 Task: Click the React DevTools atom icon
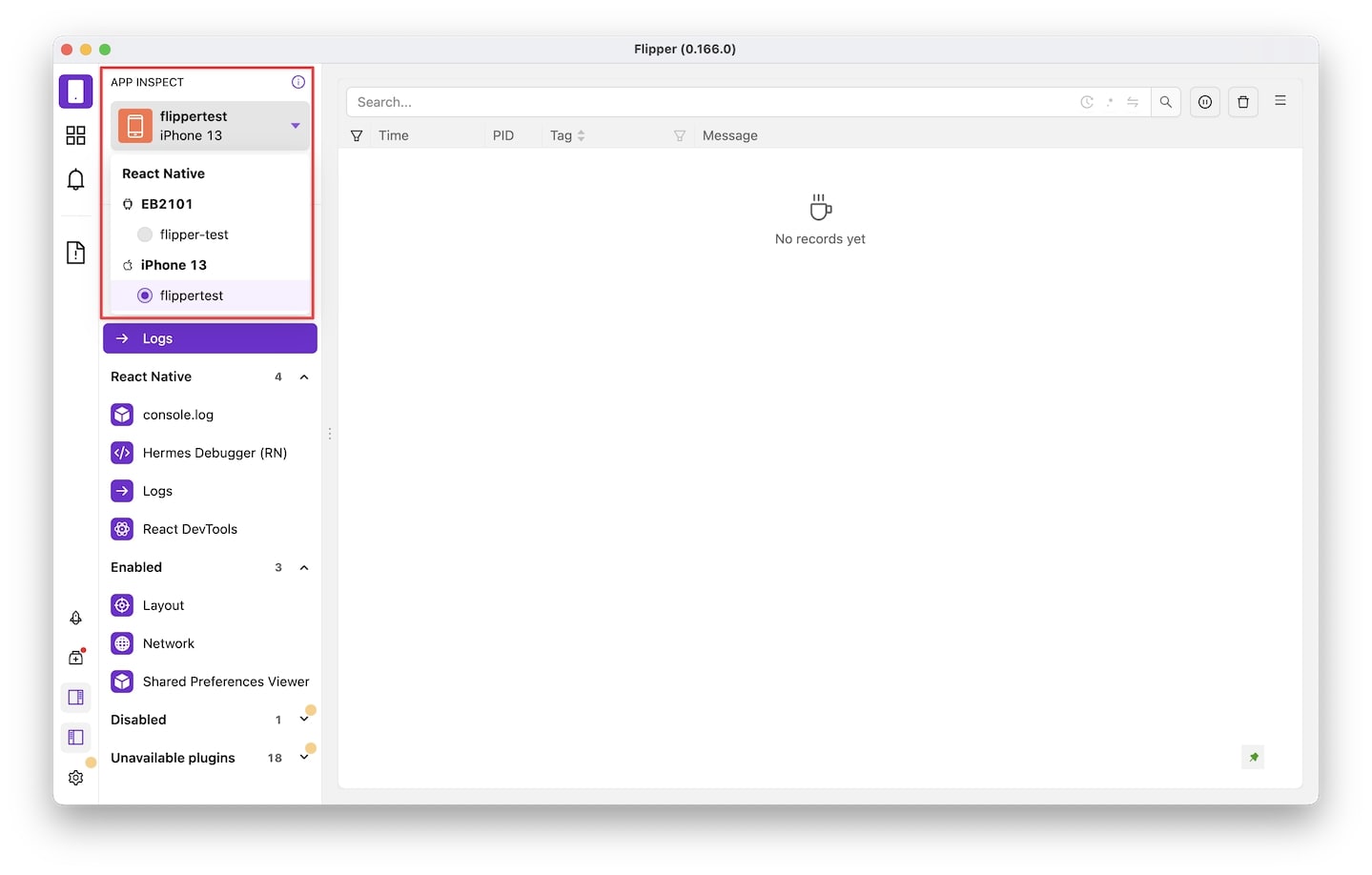click(122, 529)
